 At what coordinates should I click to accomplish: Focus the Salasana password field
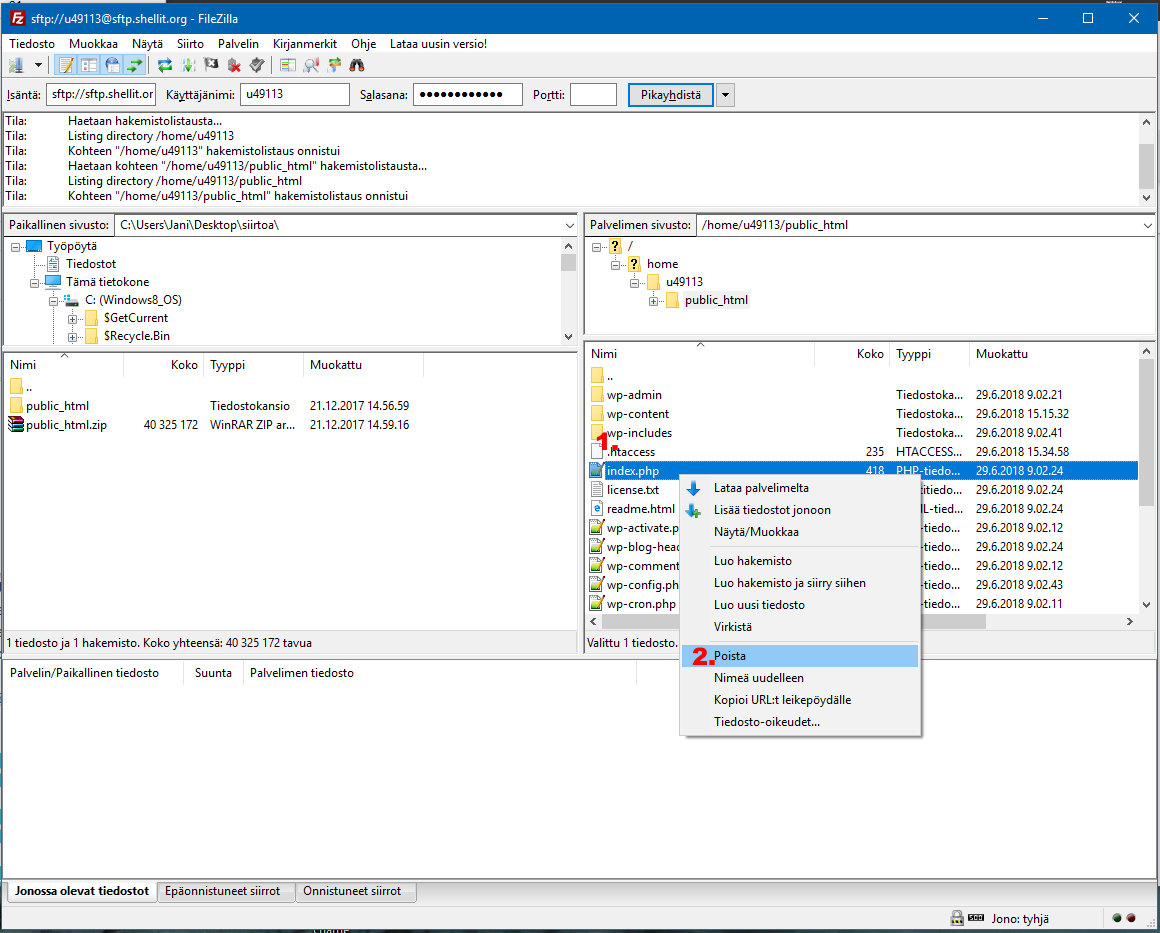[468, 95]
